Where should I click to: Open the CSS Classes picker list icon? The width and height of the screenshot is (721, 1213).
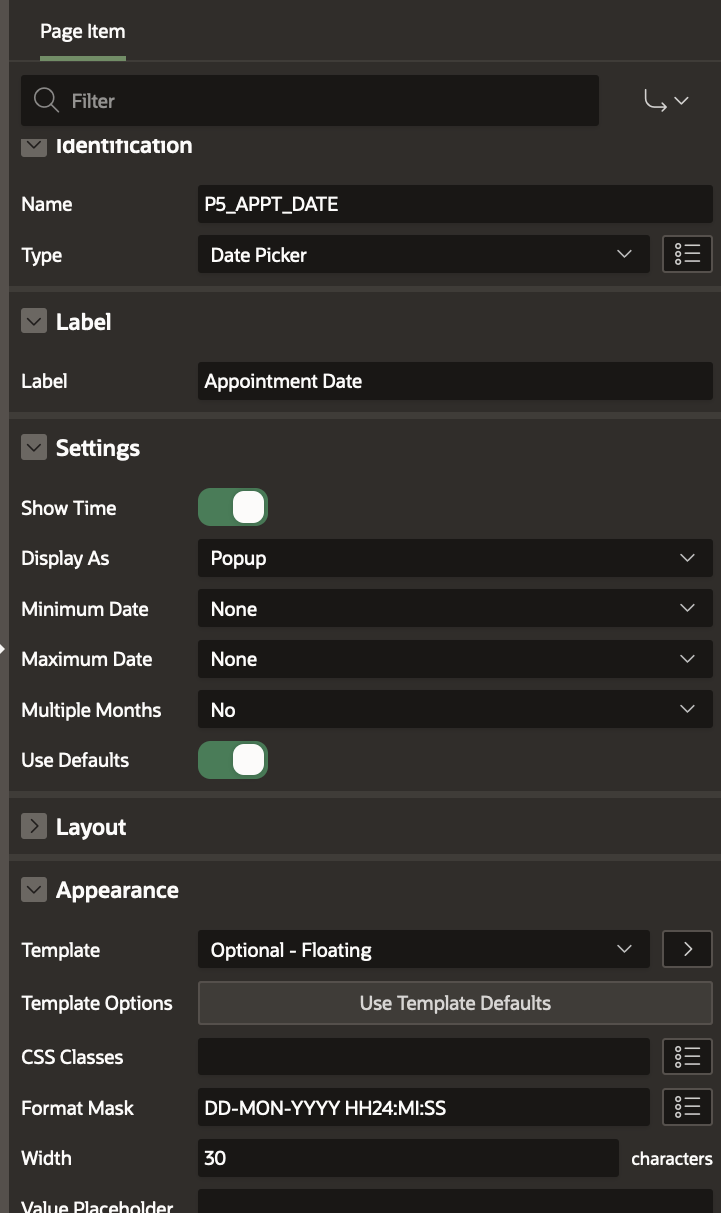point(687,1057)
